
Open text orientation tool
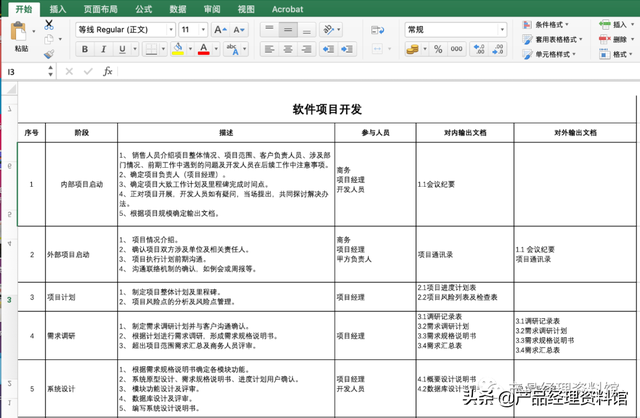coord(328,29)
